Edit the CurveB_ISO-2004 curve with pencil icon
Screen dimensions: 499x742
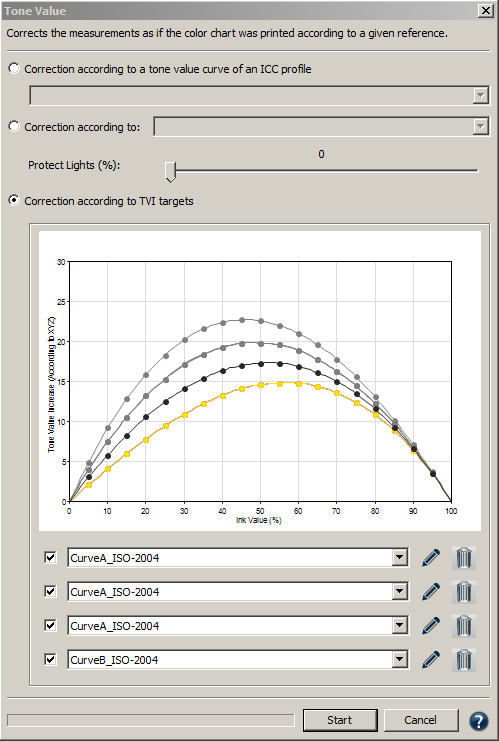(x=431, y=660)
